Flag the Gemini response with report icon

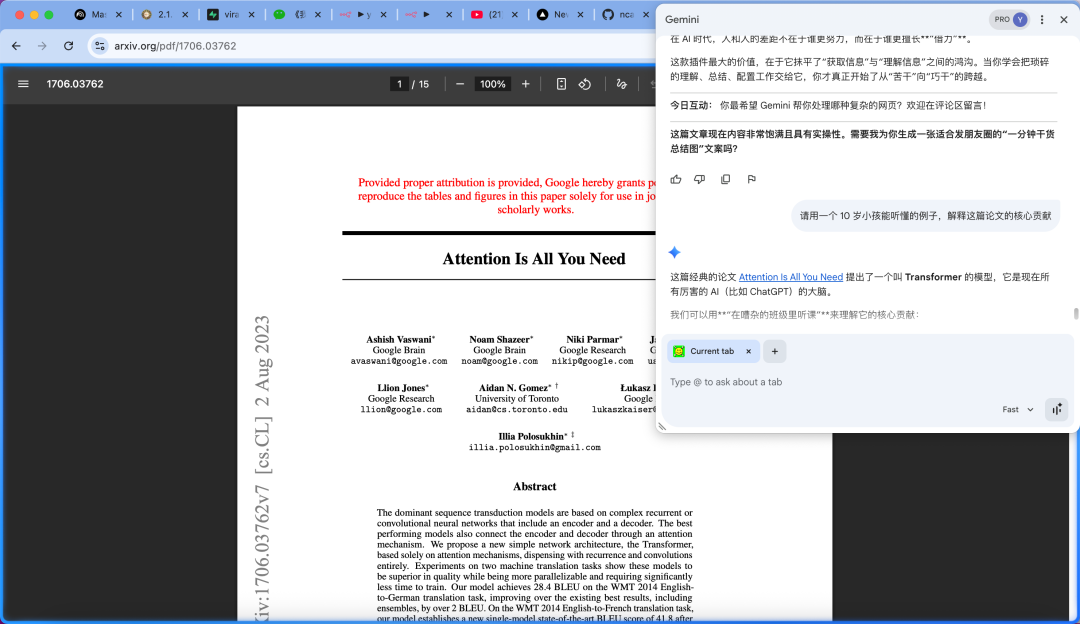click(751, 179)
